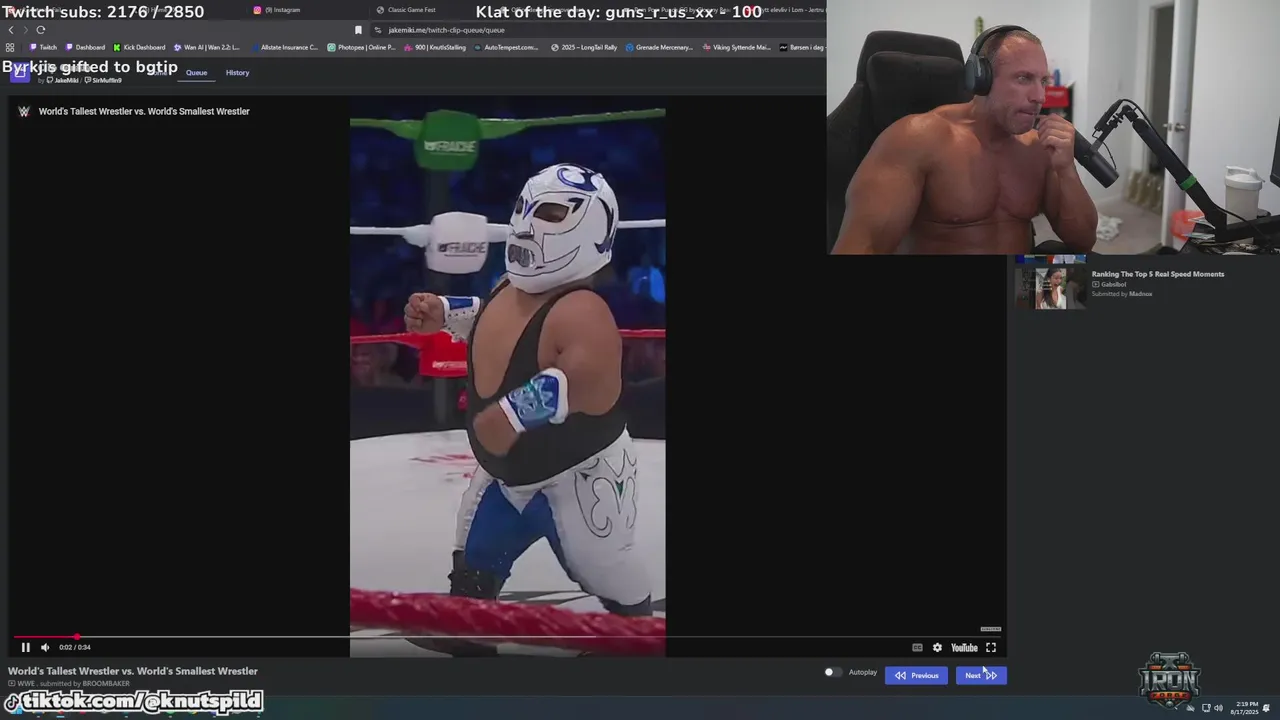Open the apps grid in bookmarks bar
1280x720 pixels.
(10, 47)
